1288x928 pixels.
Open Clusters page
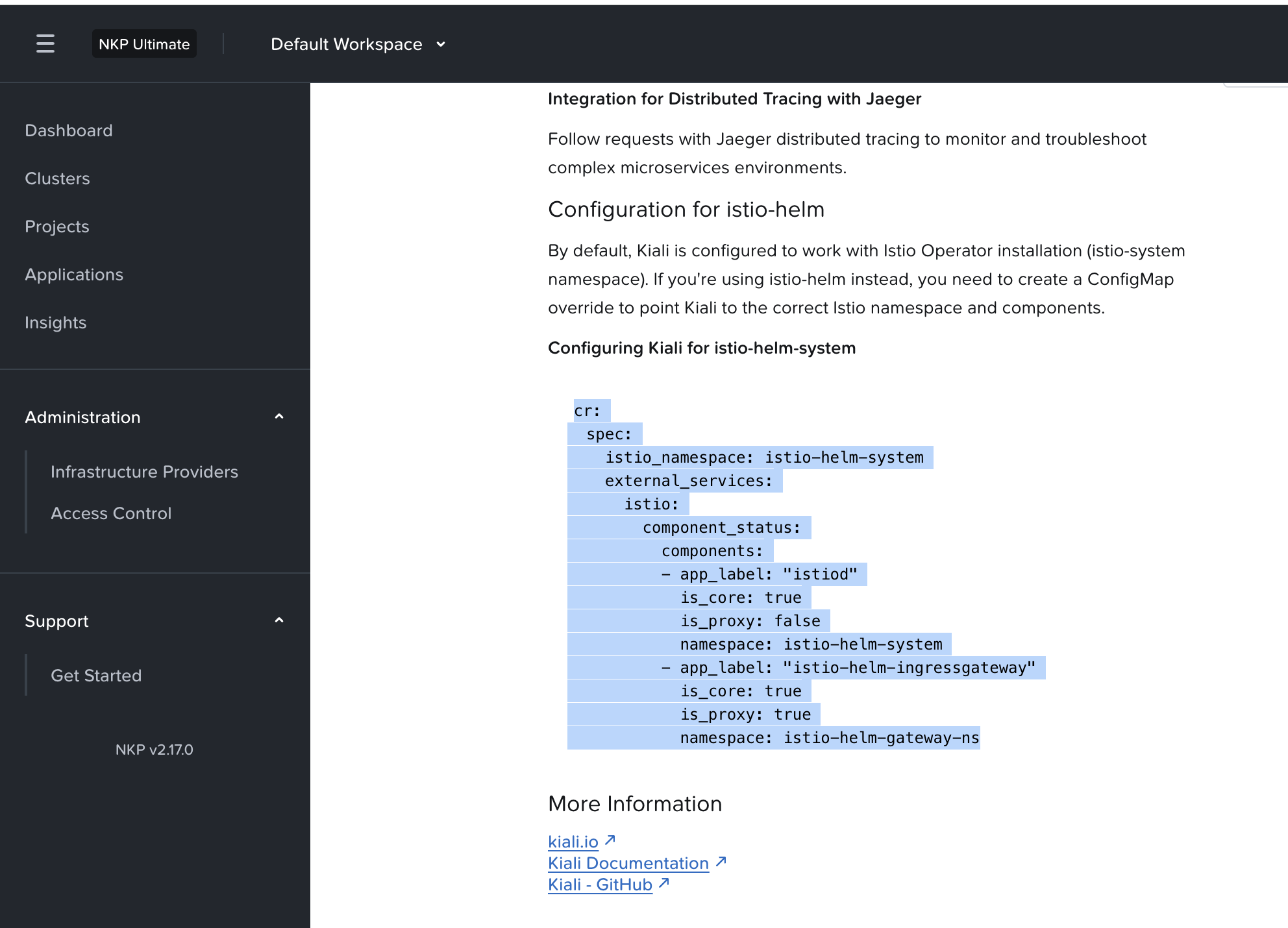pyautogui.click(x=57, y=178)
